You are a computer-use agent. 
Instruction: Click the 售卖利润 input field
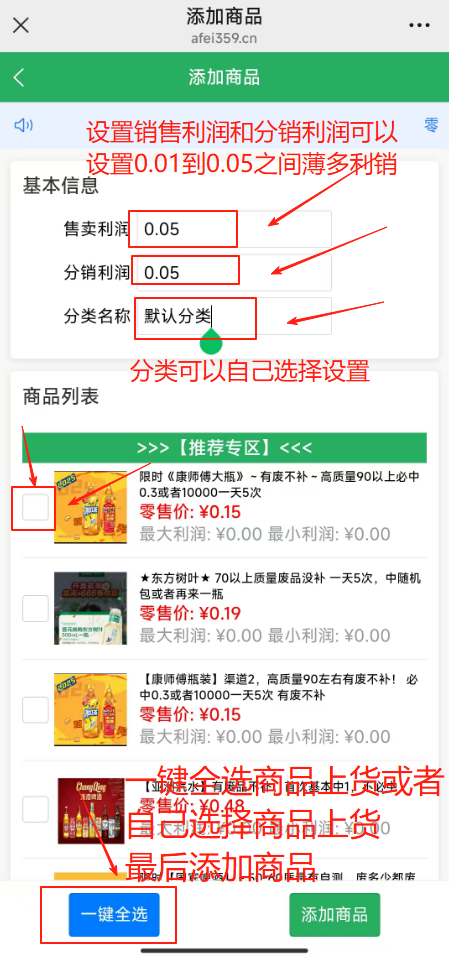234,229
